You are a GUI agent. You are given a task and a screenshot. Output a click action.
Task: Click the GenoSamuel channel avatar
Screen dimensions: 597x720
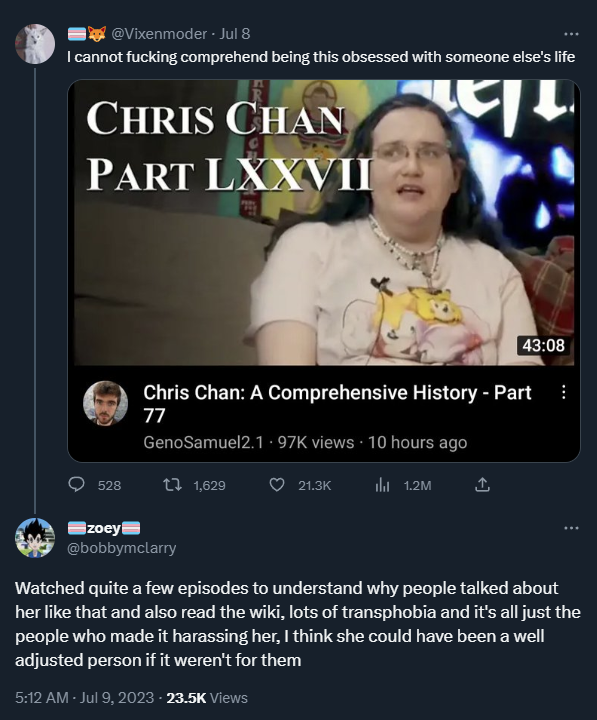coord(105,403)
